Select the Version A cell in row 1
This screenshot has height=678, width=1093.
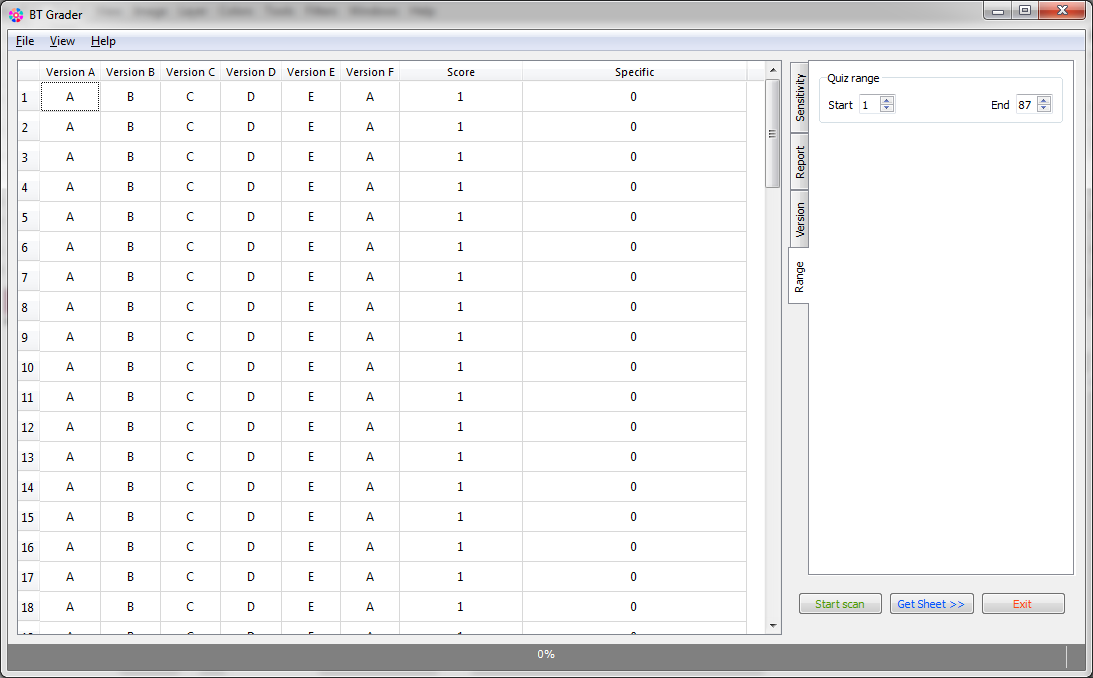(70, 97)
